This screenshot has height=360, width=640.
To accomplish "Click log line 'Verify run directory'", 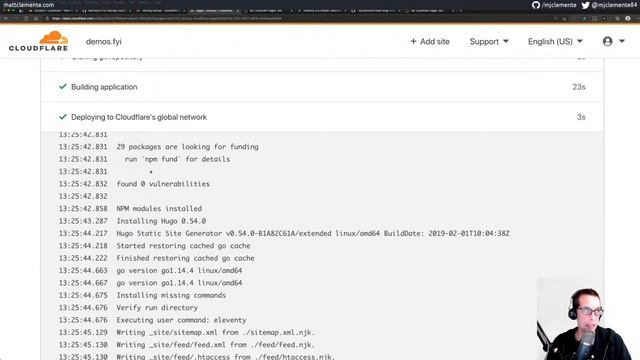I will click(x=157, y=308).
